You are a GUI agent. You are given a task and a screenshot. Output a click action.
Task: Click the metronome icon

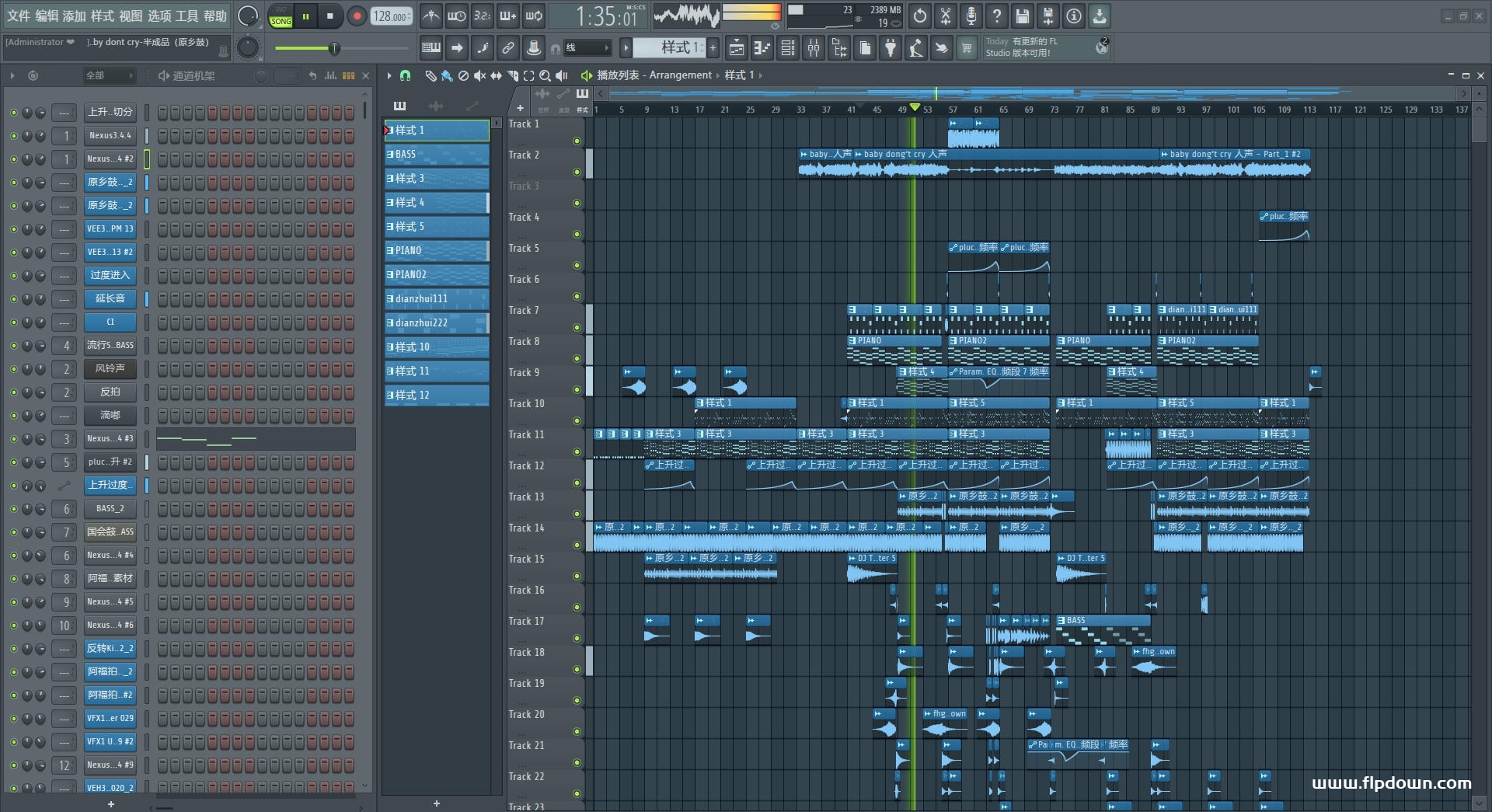point(431,16)
